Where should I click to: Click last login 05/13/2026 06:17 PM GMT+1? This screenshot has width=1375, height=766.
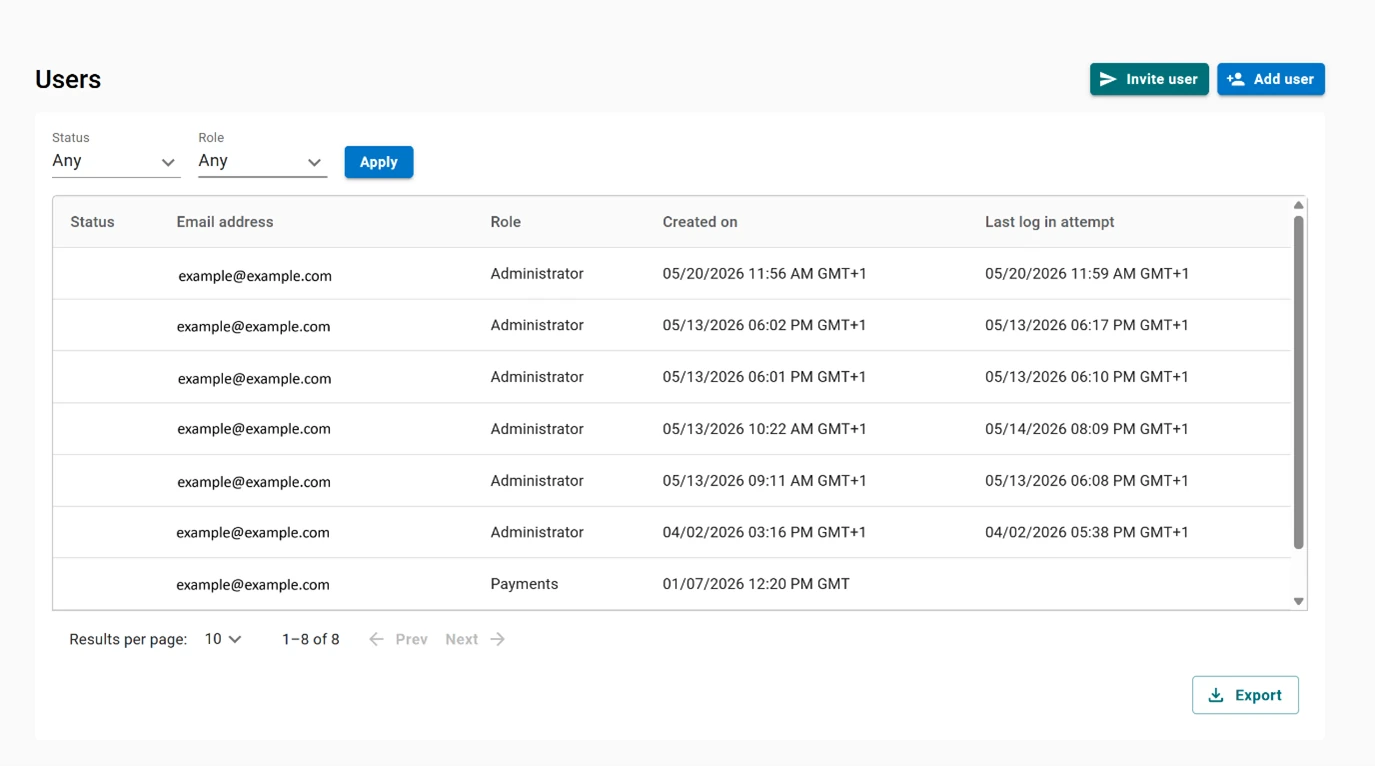(1087, 325)
